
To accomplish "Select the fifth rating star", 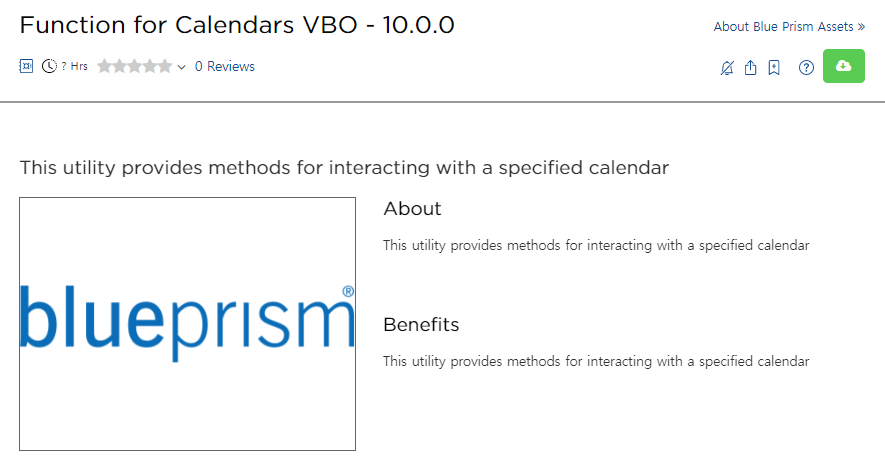I will pyautogui.click(x=165, y=66).
